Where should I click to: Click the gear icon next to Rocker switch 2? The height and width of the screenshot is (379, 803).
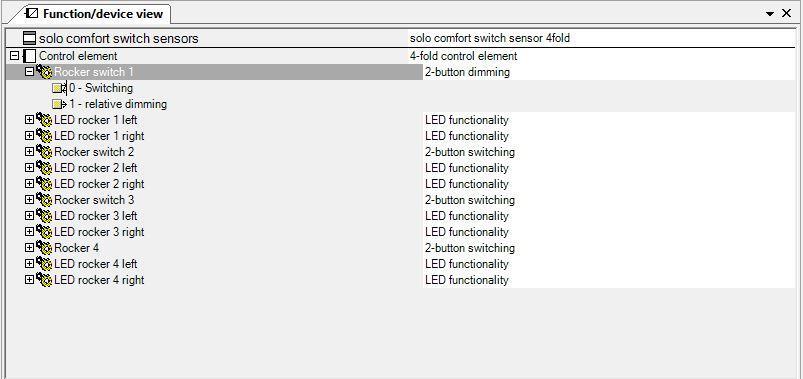44,152
